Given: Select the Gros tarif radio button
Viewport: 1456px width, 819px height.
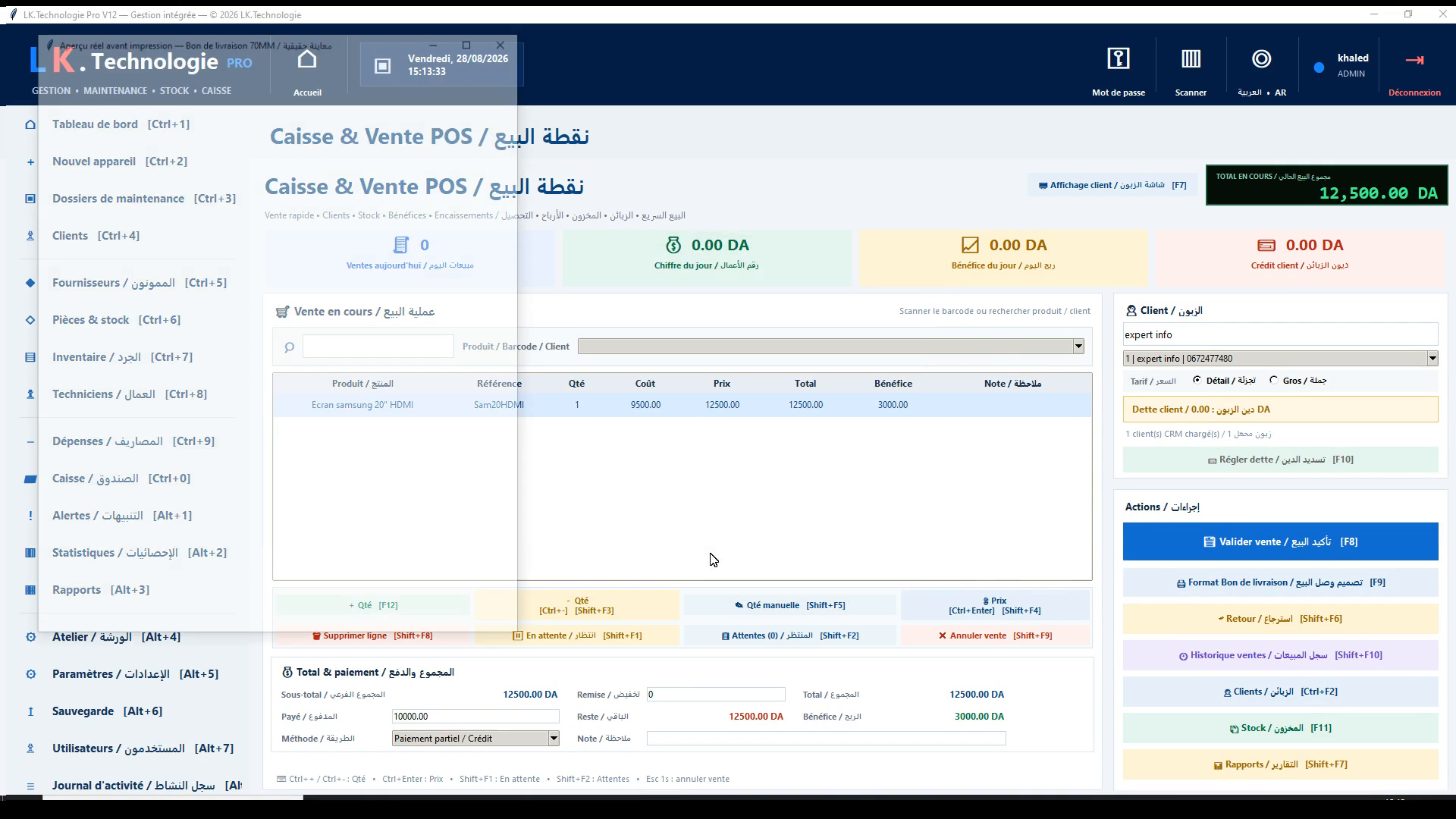Looking at the screenshot, I should point(1273,380).
